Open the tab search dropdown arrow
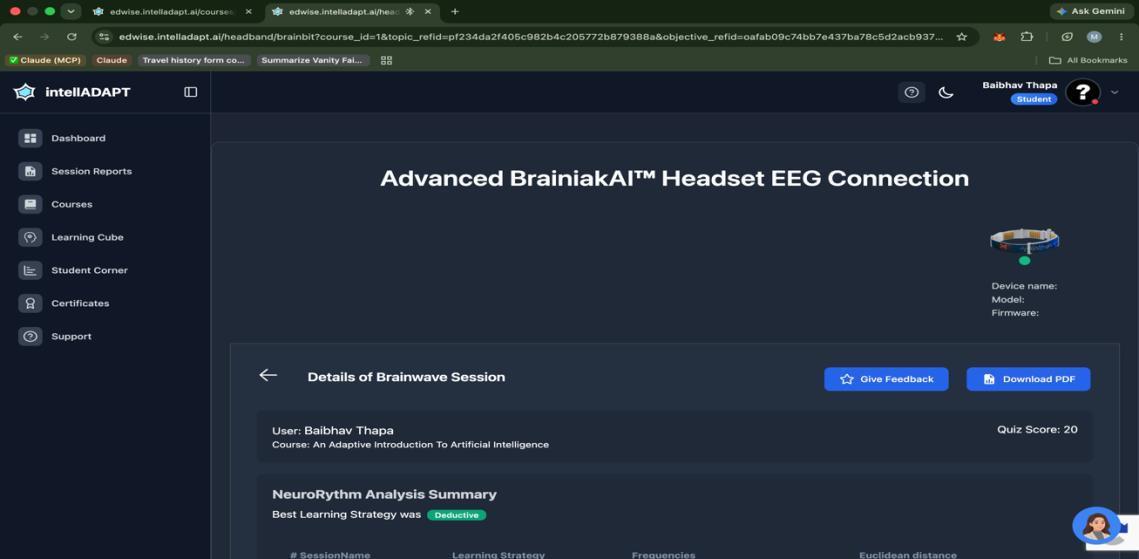The width and height of the screenshot is (1139, 559). tap(70, 12)
